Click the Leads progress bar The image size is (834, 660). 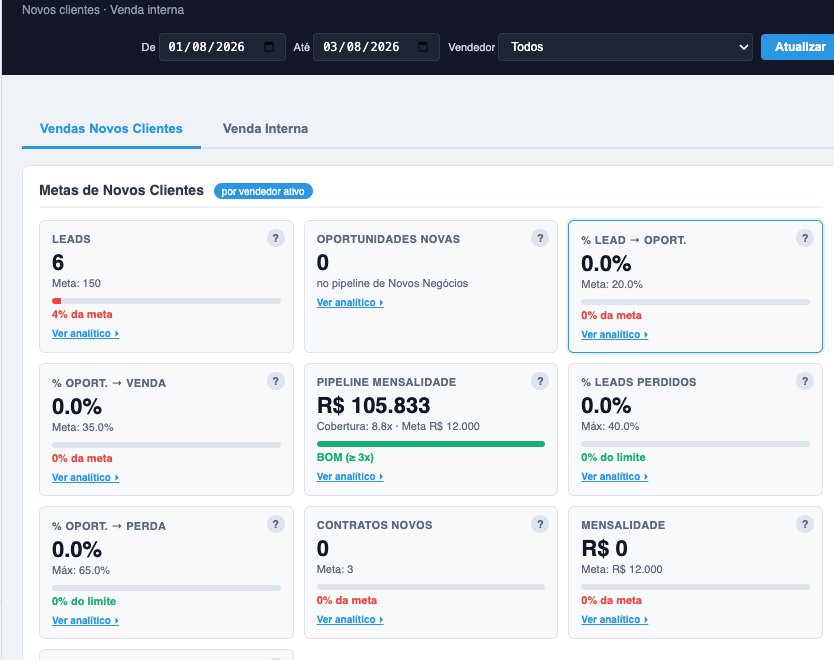coord(166,301)
